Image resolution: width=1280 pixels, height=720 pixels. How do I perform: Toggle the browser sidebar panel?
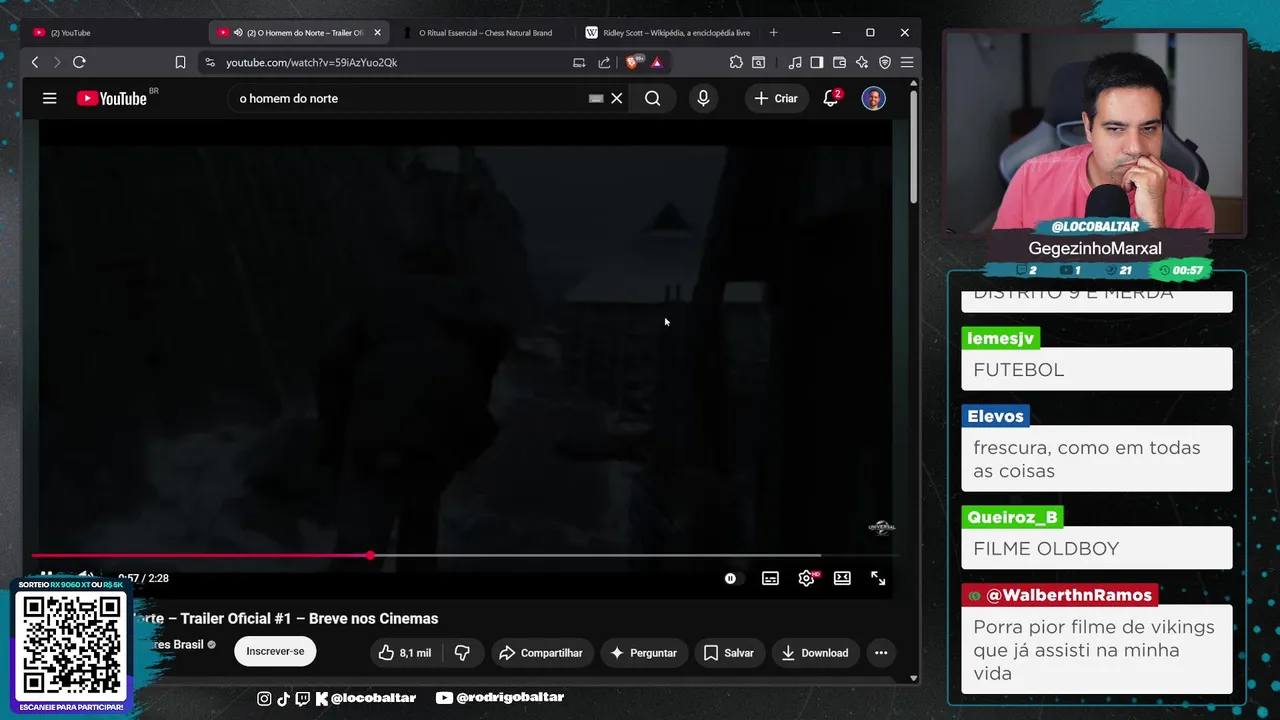pos(817,62)
